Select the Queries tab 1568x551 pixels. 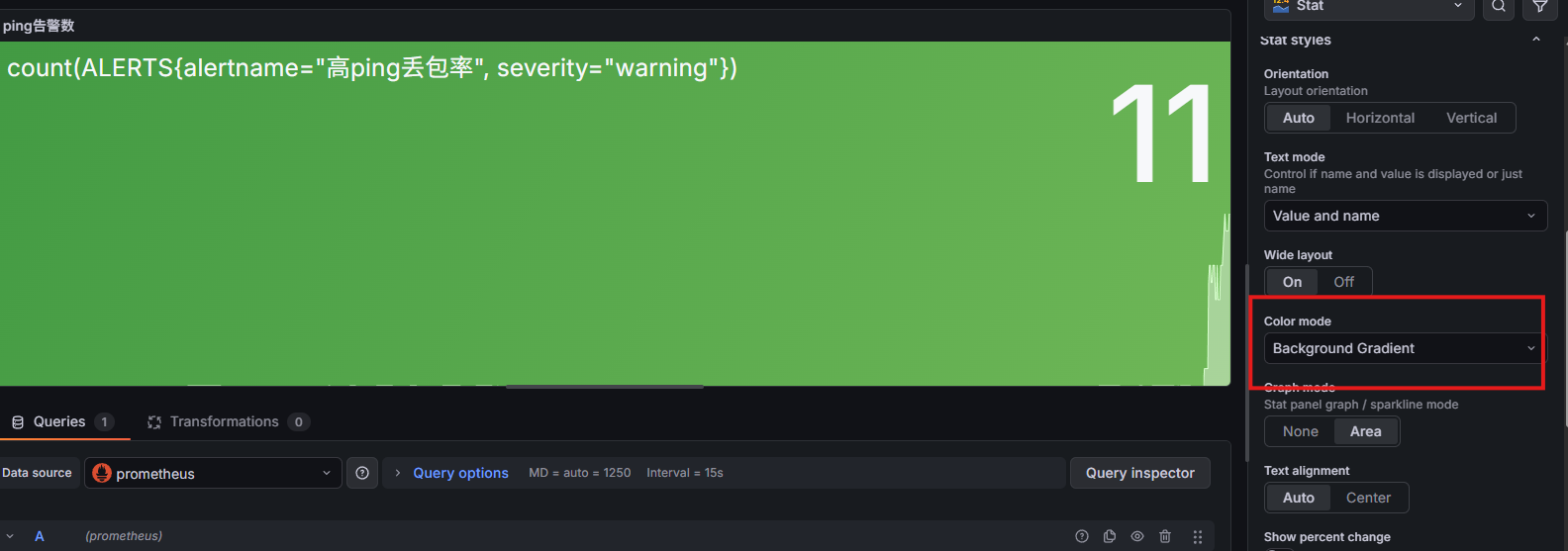tap(61, 421)
